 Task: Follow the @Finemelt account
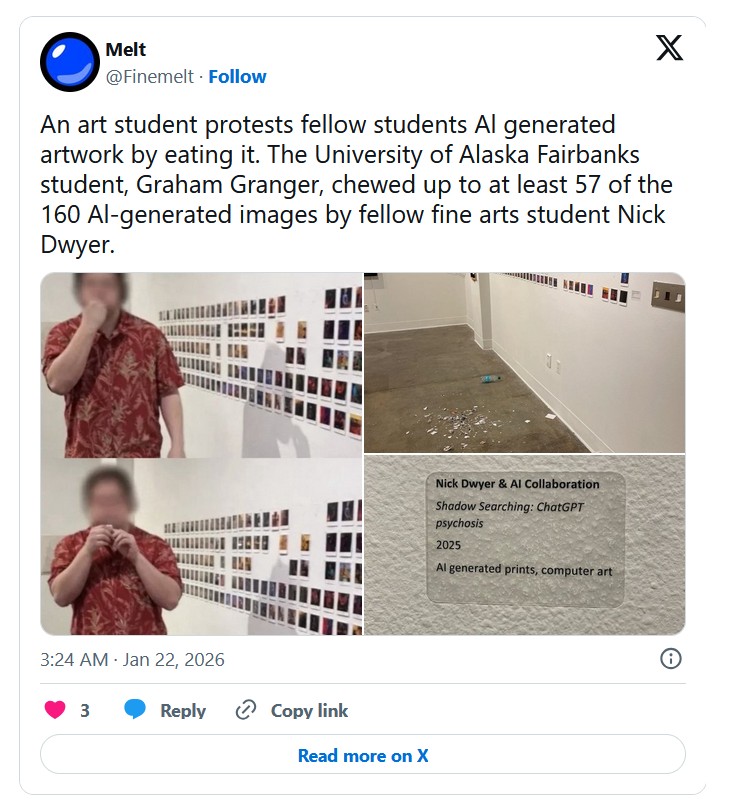pos(237,77)
